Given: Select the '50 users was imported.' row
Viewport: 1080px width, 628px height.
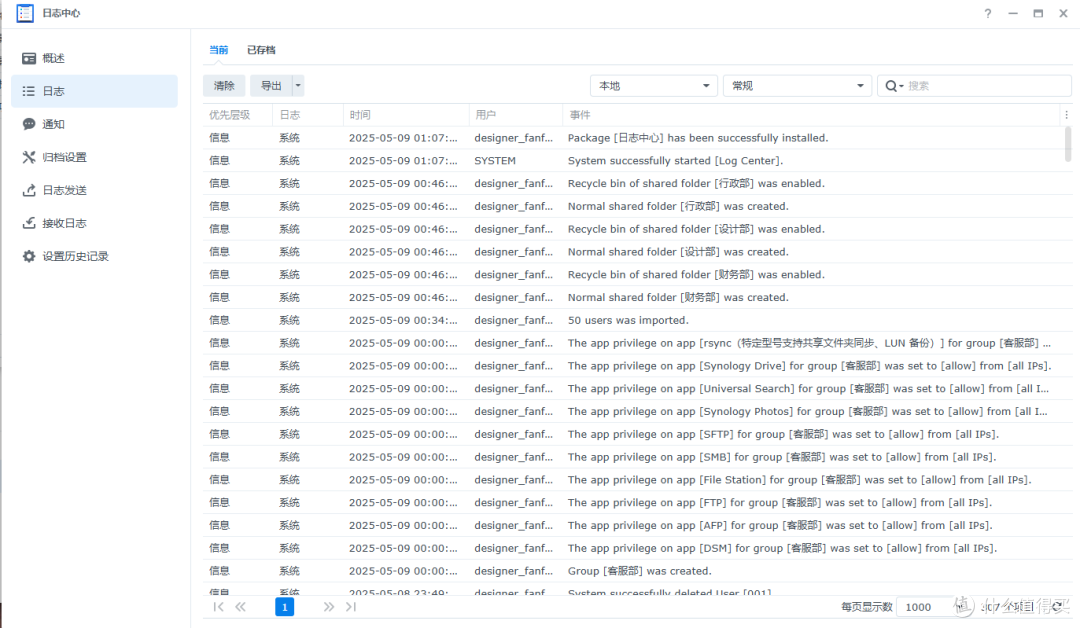Looking at the screenshot, I should tap(638, 320).
